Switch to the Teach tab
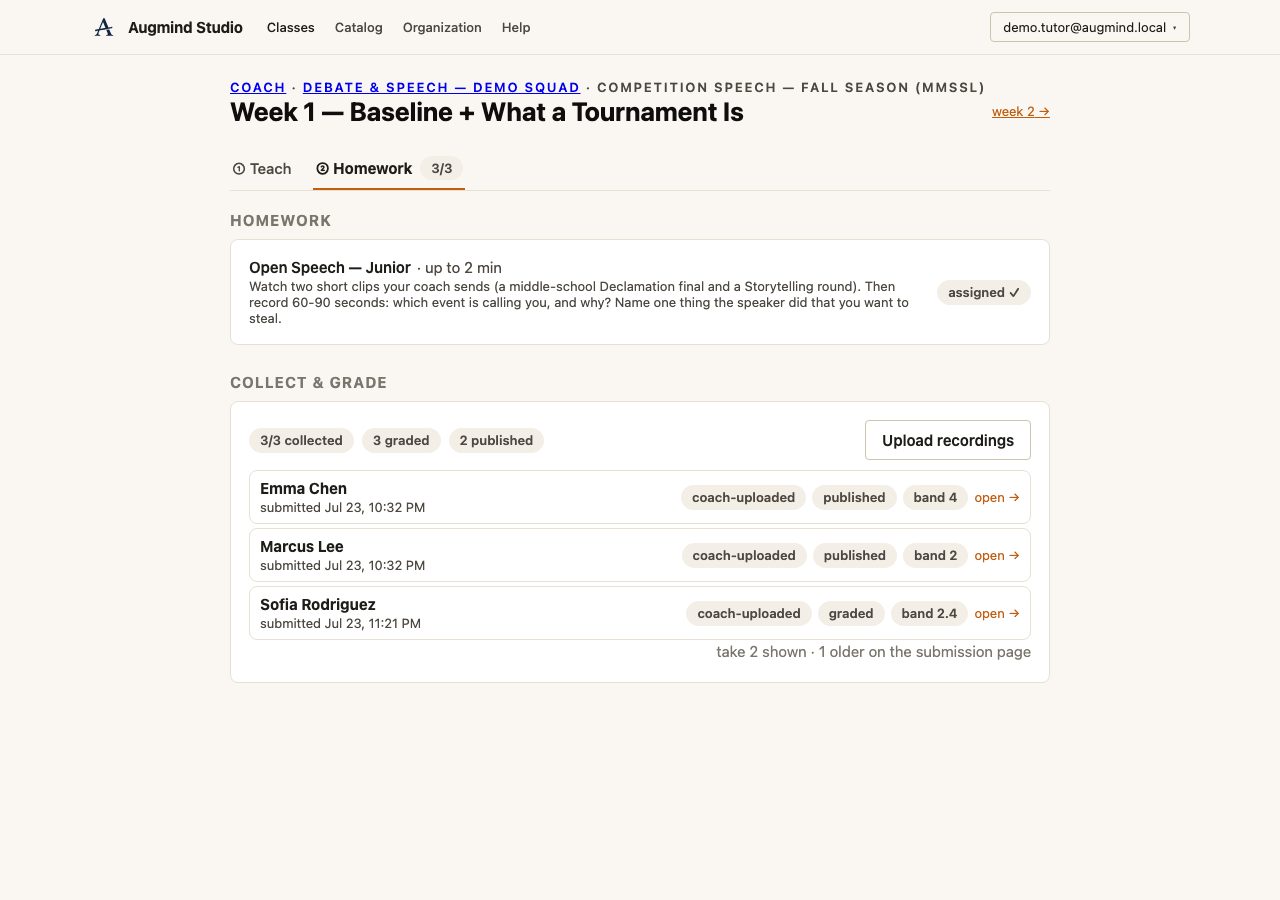 [x=262, y=169]
